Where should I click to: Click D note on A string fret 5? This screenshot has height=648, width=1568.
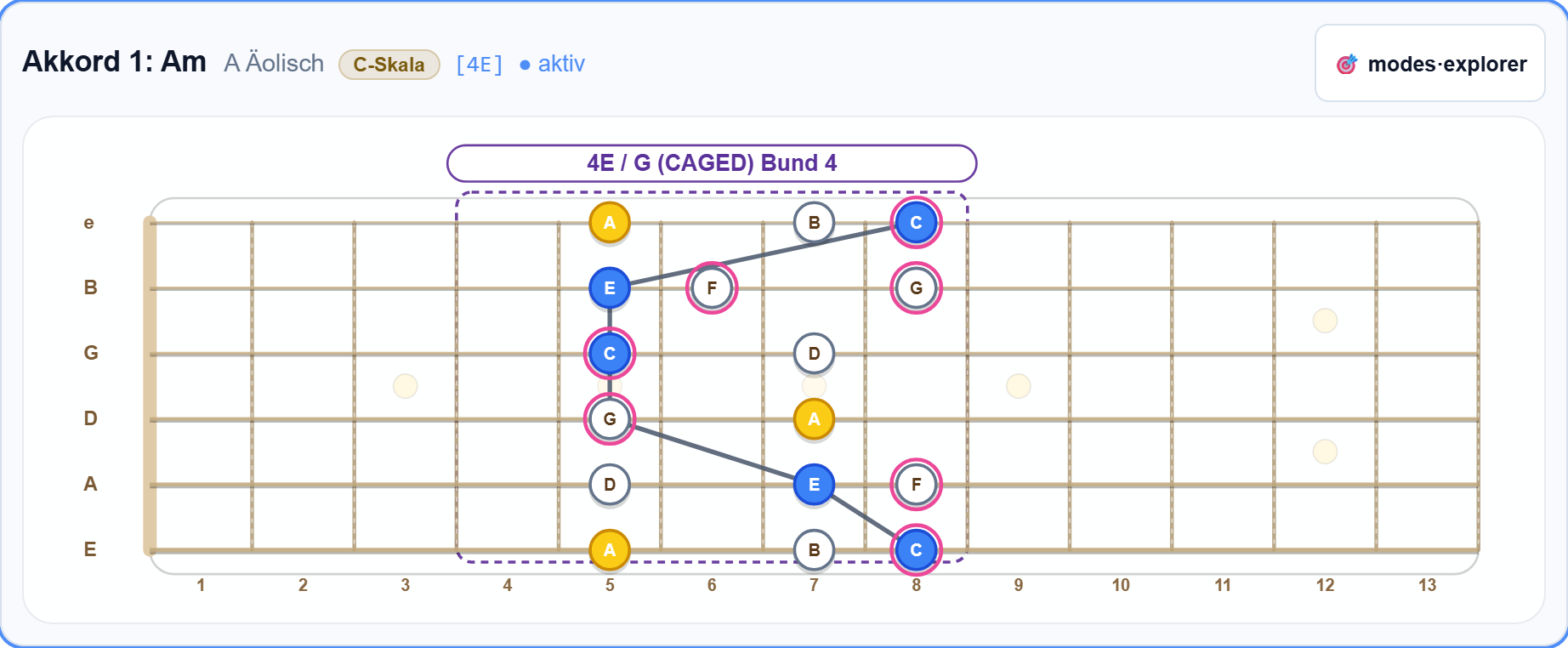(x=610, y=485)
